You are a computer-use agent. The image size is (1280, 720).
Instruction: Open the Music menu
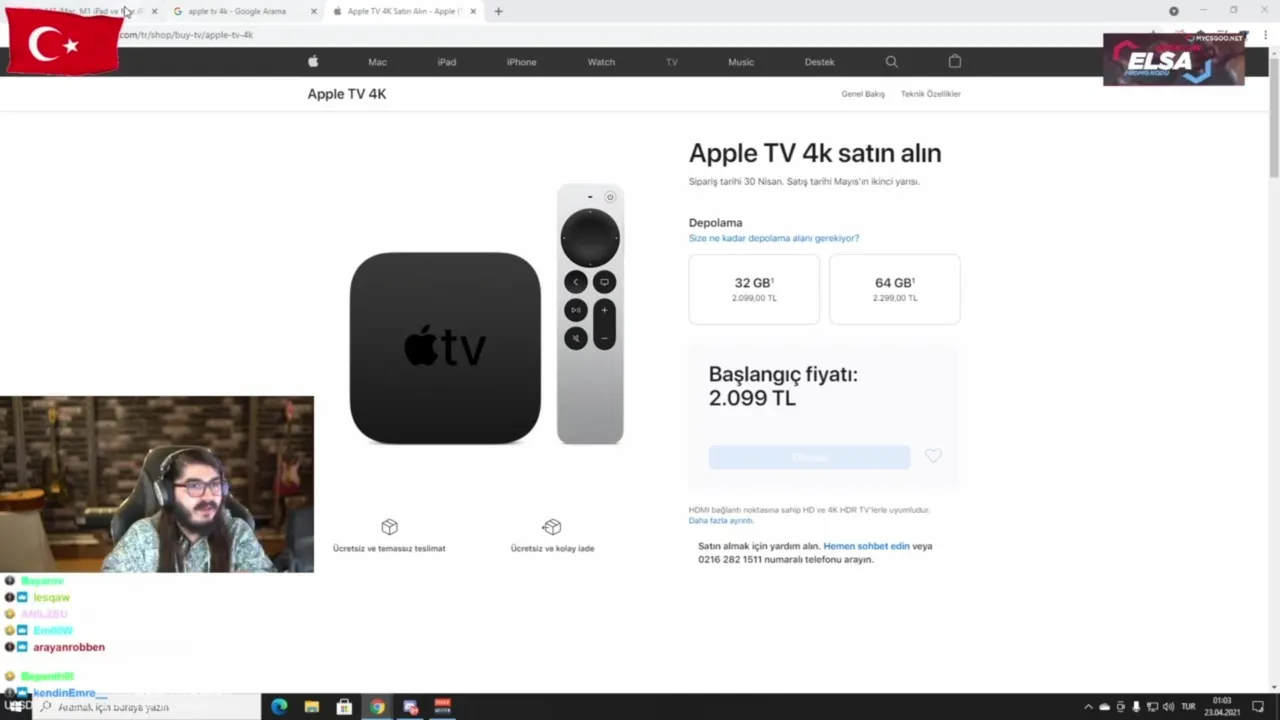click(741, 62)
